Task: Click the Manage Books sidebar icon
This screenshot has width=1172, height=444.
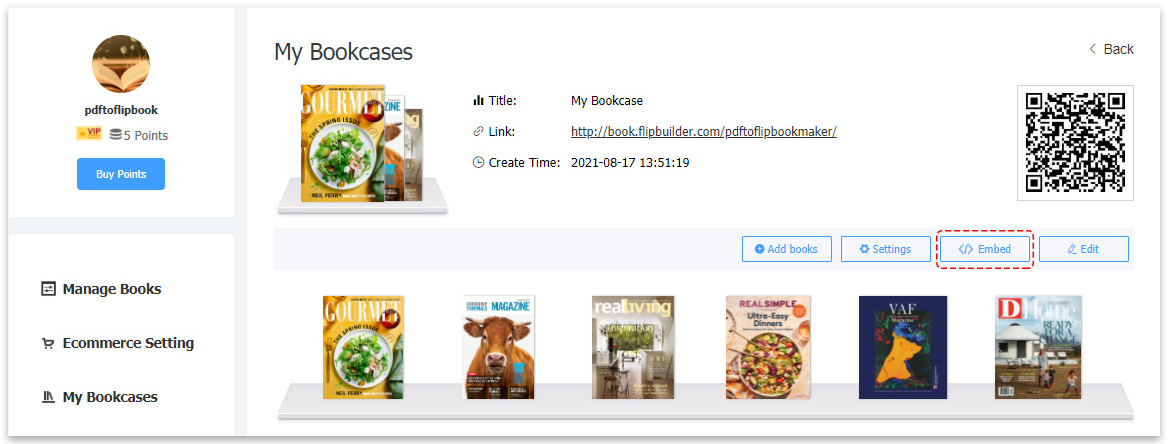Action: [49, 289]
